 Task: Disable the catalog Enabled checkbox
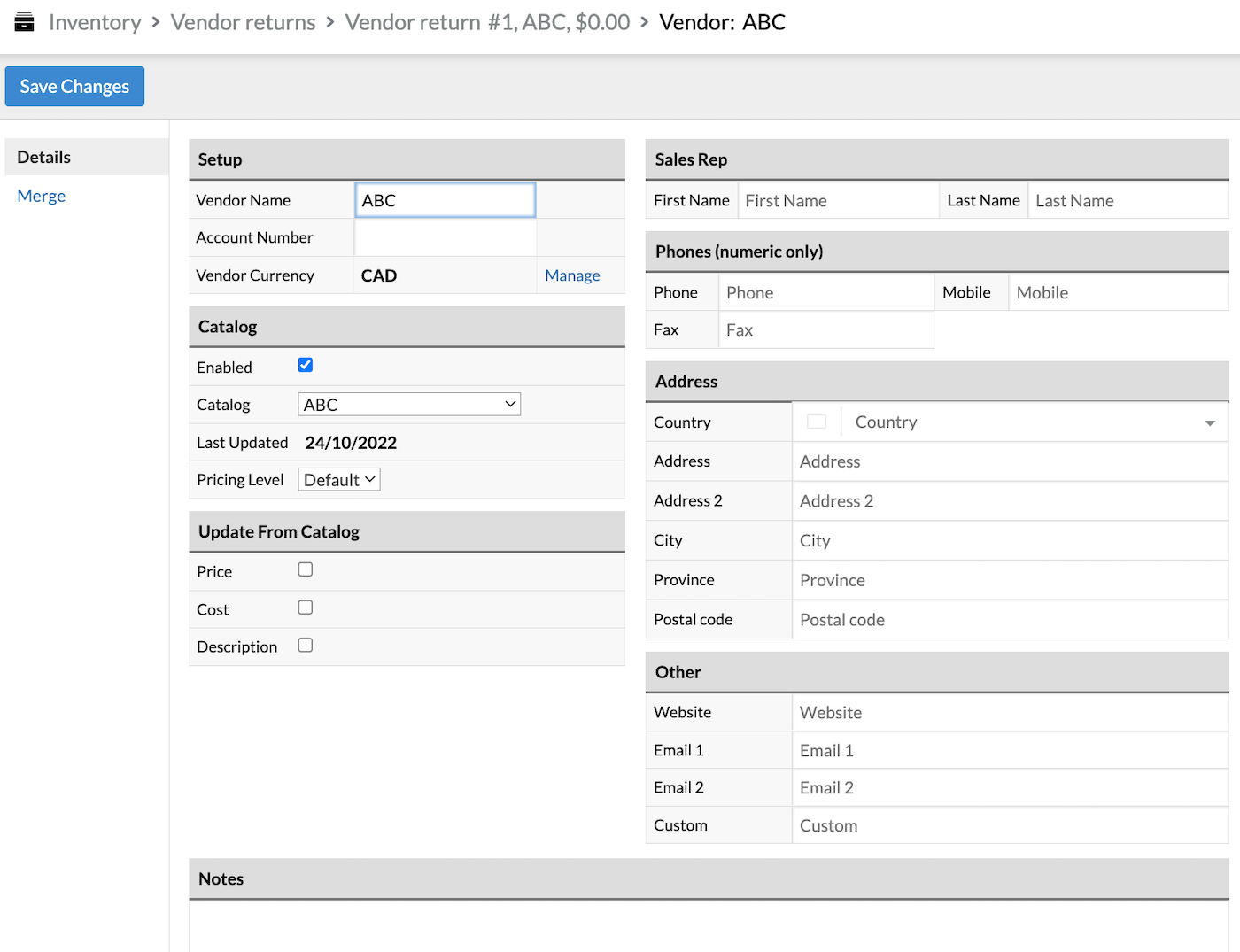tap(305, 364)
